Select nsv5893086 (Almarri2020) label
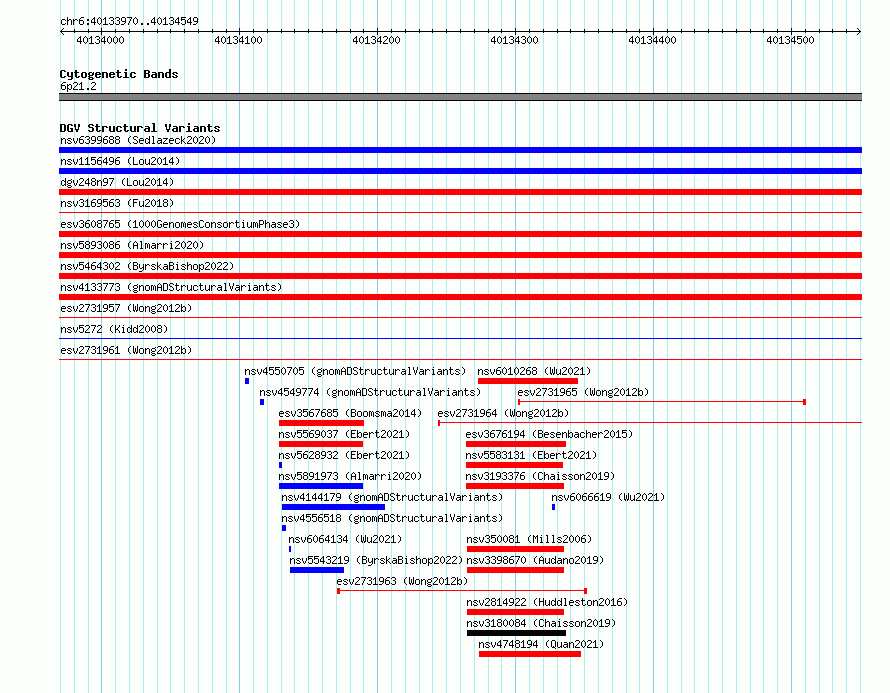The width and height of the screenshot is (890, 693). (x=132, y=245)
